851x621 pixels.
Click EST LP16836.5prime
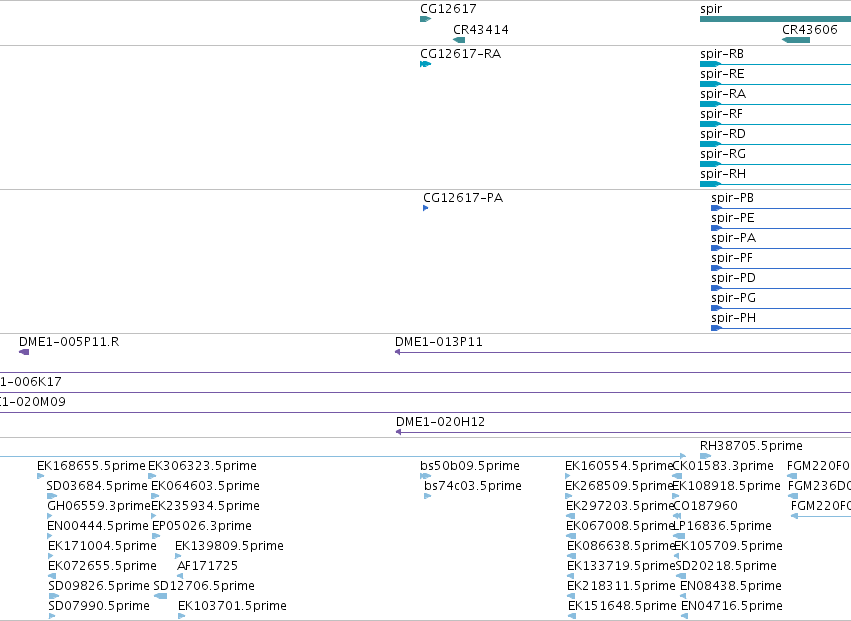(722, 527)
